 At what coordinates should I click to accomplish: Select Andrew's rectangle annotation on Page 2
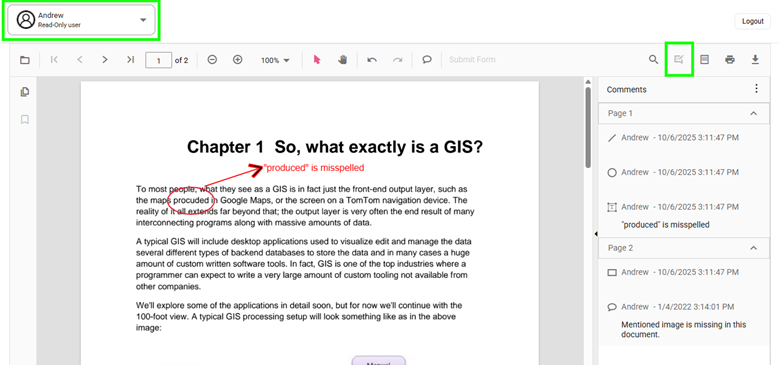point(685,273)
